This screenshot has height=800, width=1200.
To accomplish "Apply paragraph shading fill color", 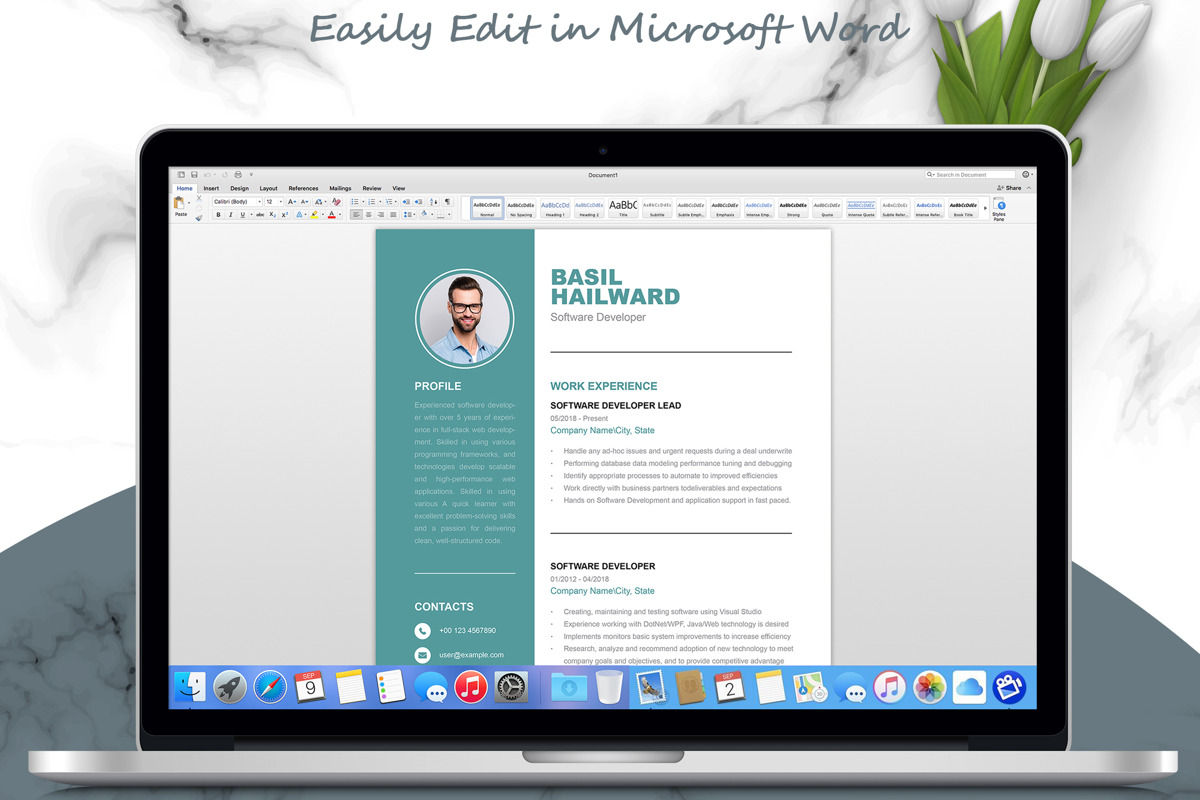I will [424, 214].
